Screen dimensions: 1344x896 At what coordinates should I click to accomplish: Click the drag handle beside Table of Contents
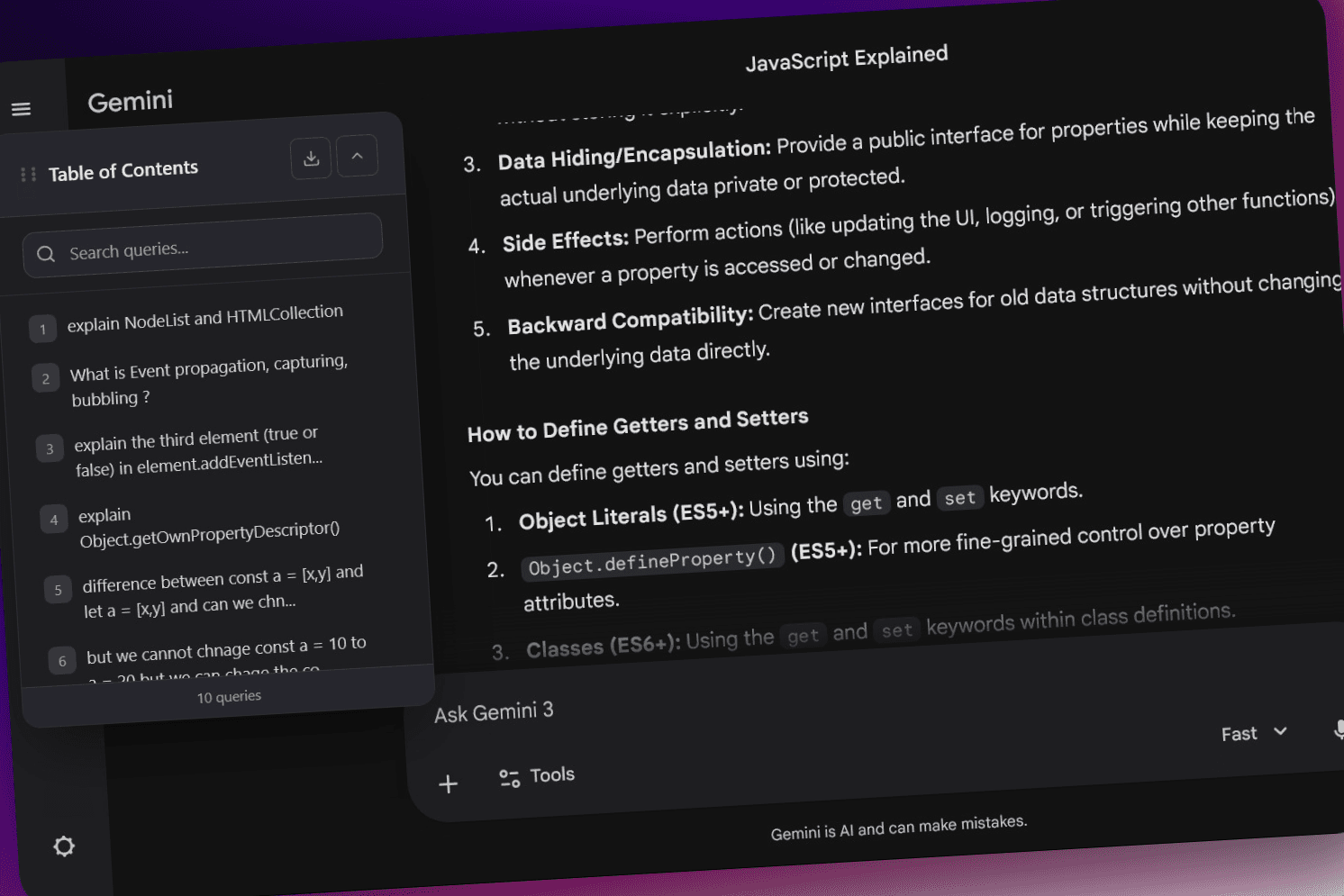pos(27,173)
